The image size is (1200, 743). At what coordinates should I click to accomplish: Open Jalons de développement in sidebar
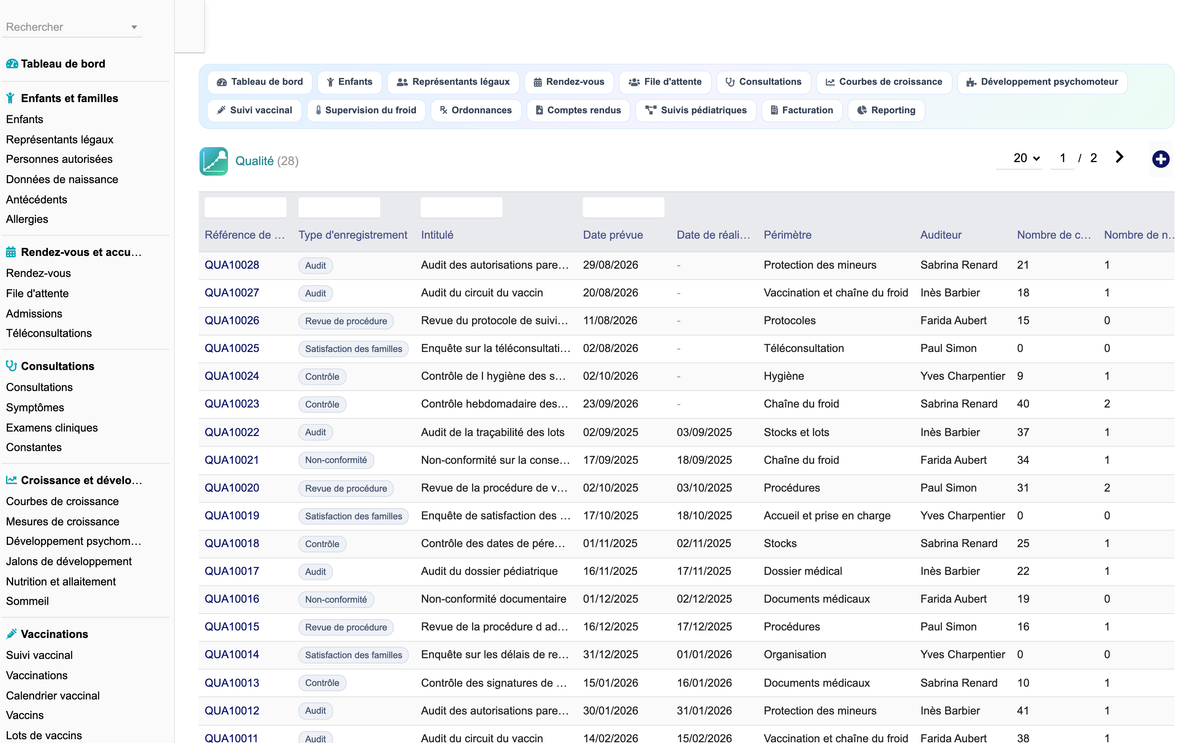[69, 561]
